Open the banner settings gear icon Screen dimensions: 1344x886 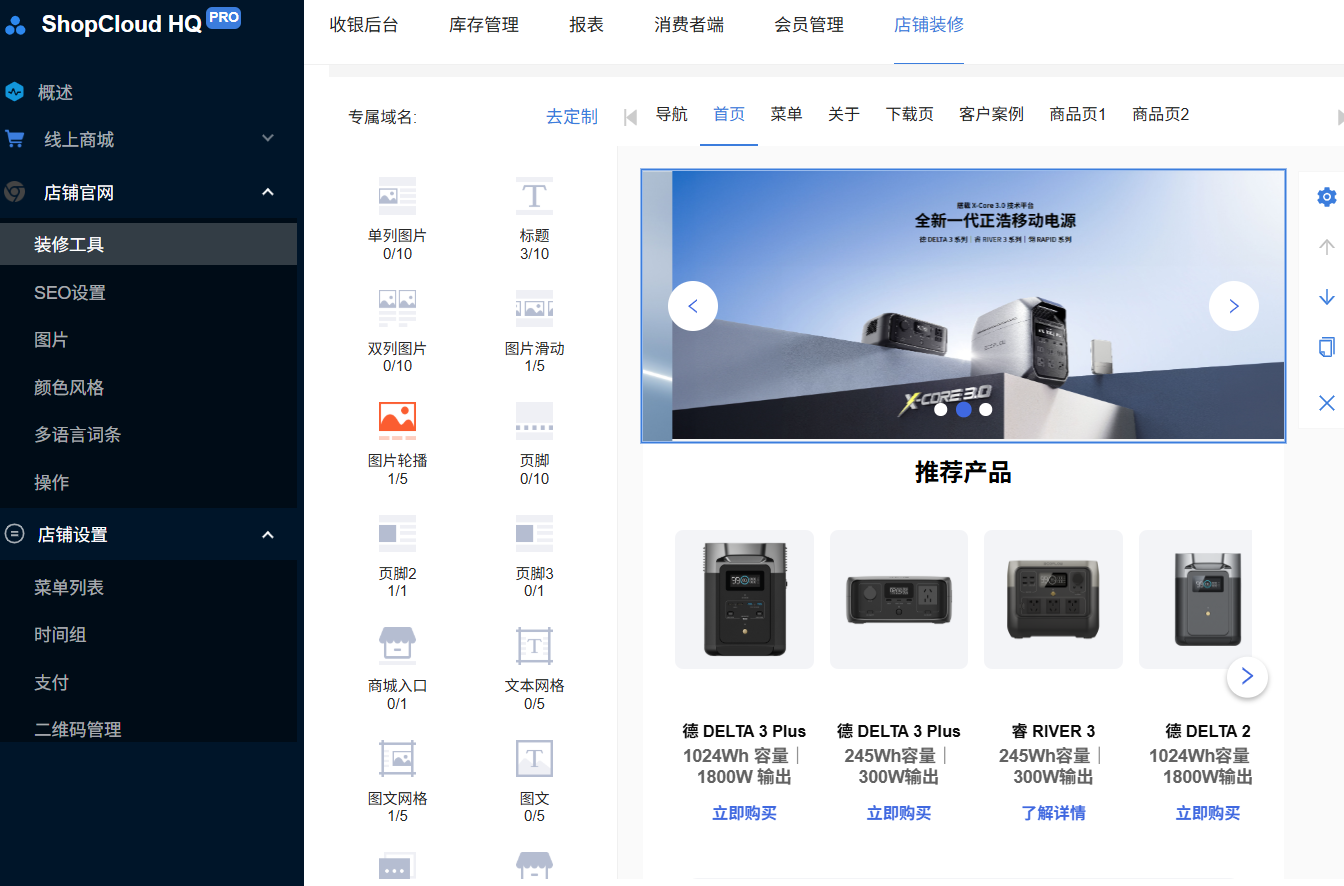point(1327,197)
